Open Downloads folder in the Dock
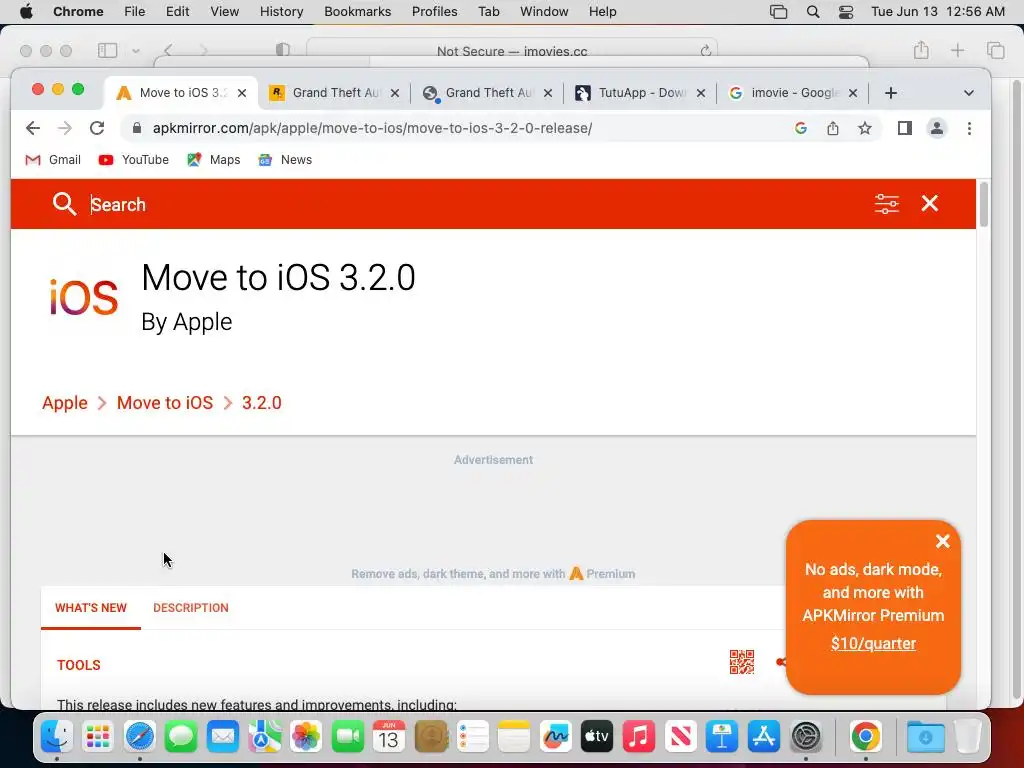Viewport: 1024px width, 768px height. tap(925, 737)
